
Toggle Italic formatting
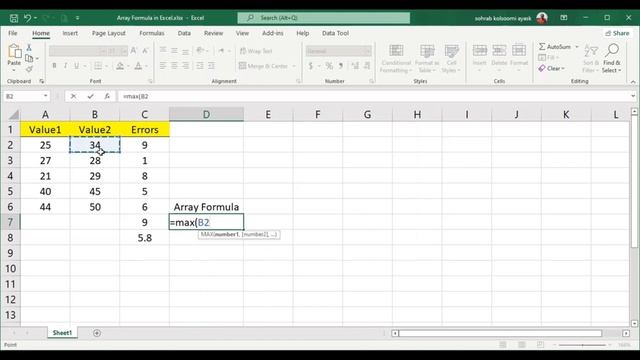[x=65, y=66]
